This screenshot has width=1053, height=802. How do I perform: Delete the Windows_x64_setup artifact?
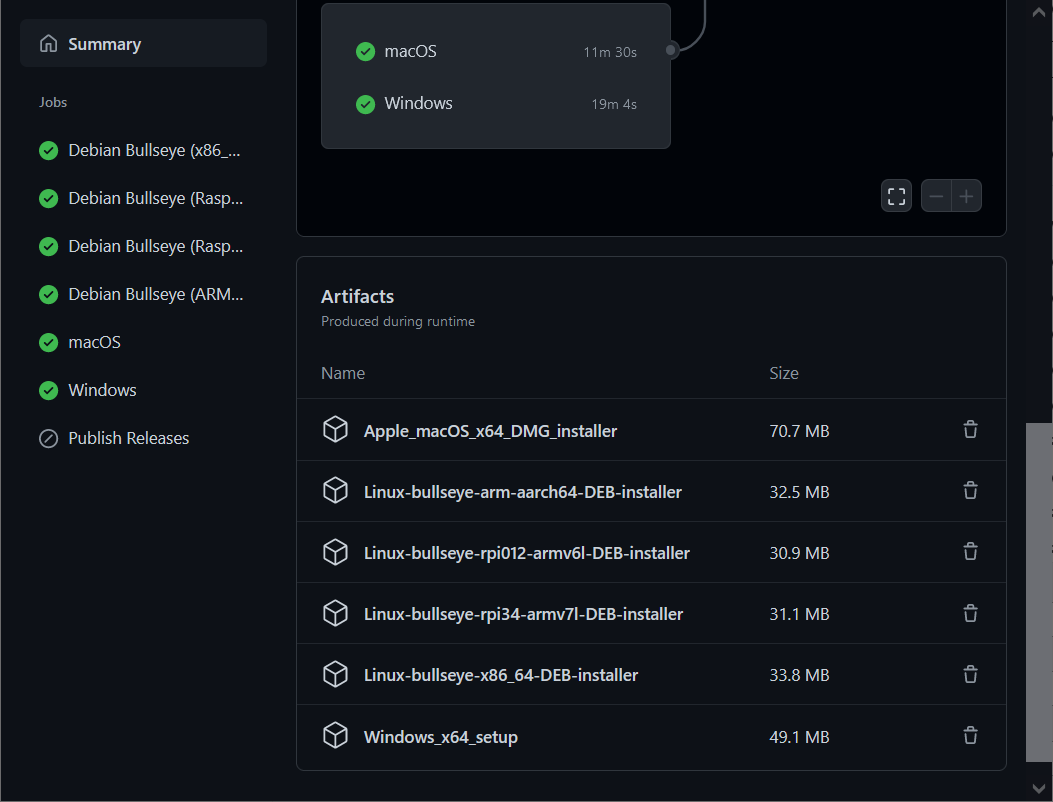coord(970,736)
